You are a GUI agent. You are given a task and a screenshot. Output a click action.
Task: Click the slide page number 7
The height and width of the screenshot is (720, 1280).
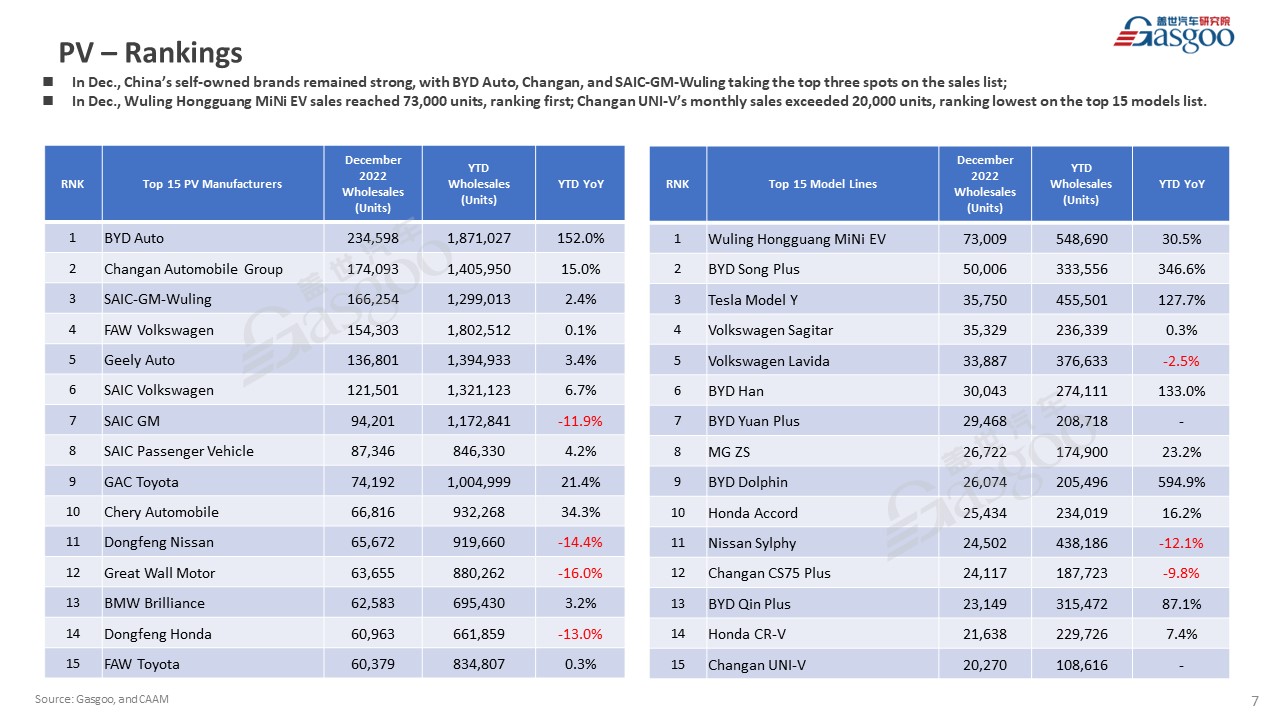coord(1255,699)
